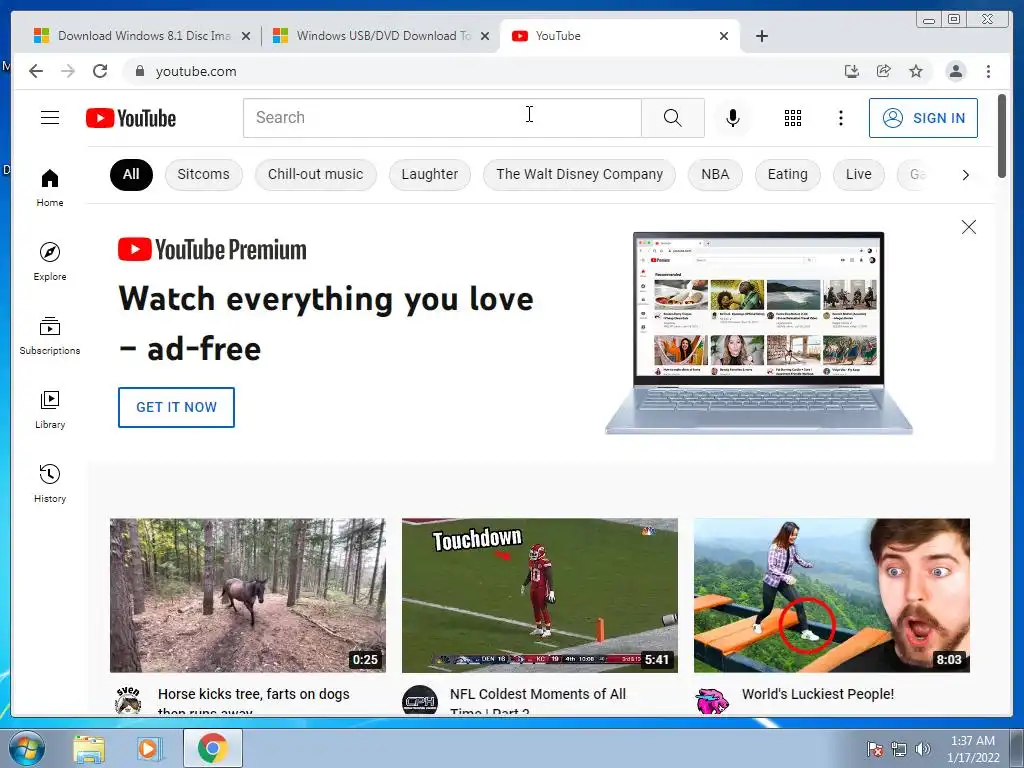Click GET IT NOW for Premium
This screenshot has width=1024, height=768.
[176, 408]
